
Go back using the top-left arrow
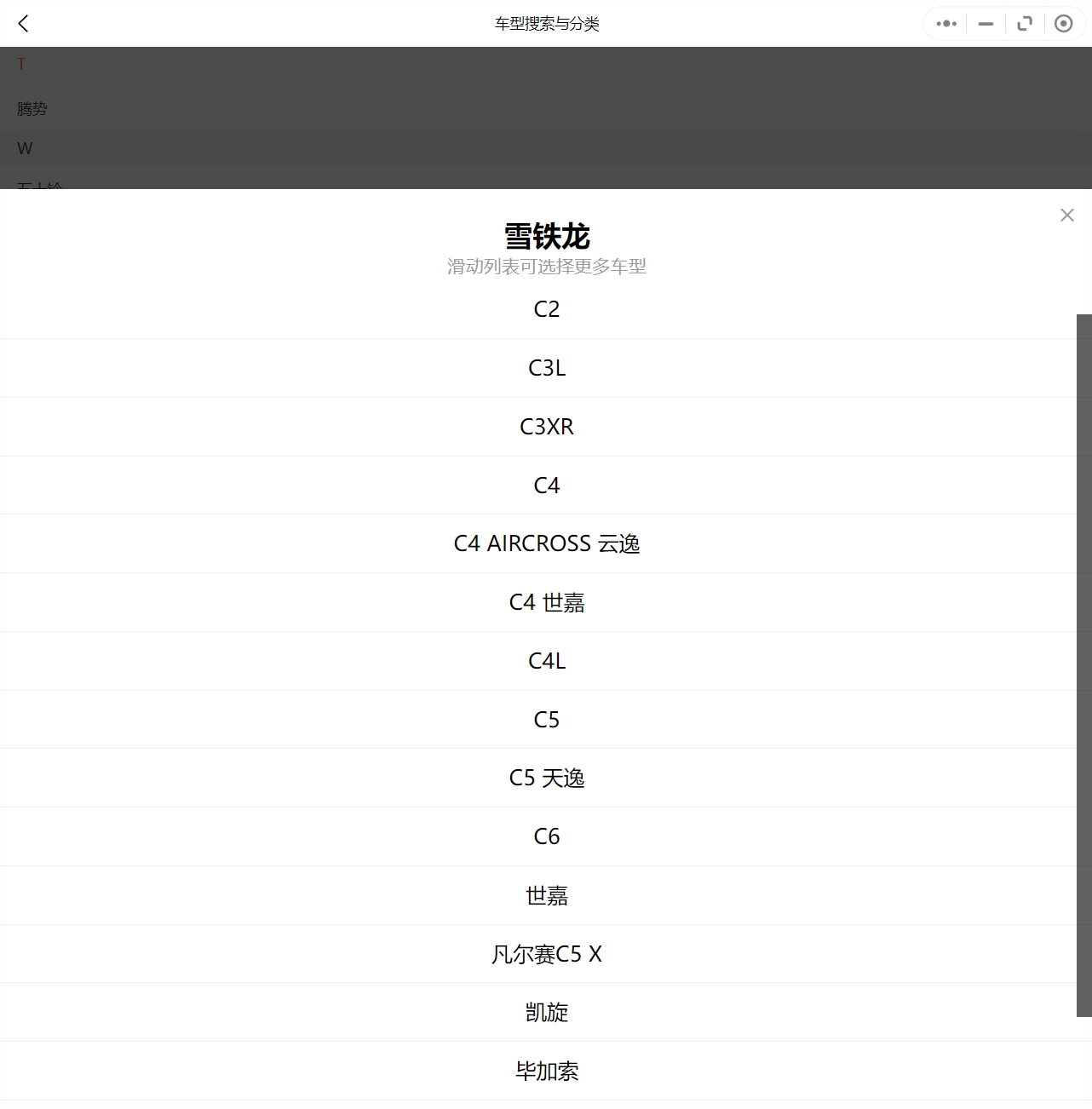pyautogui.click(x=23, y=24)
